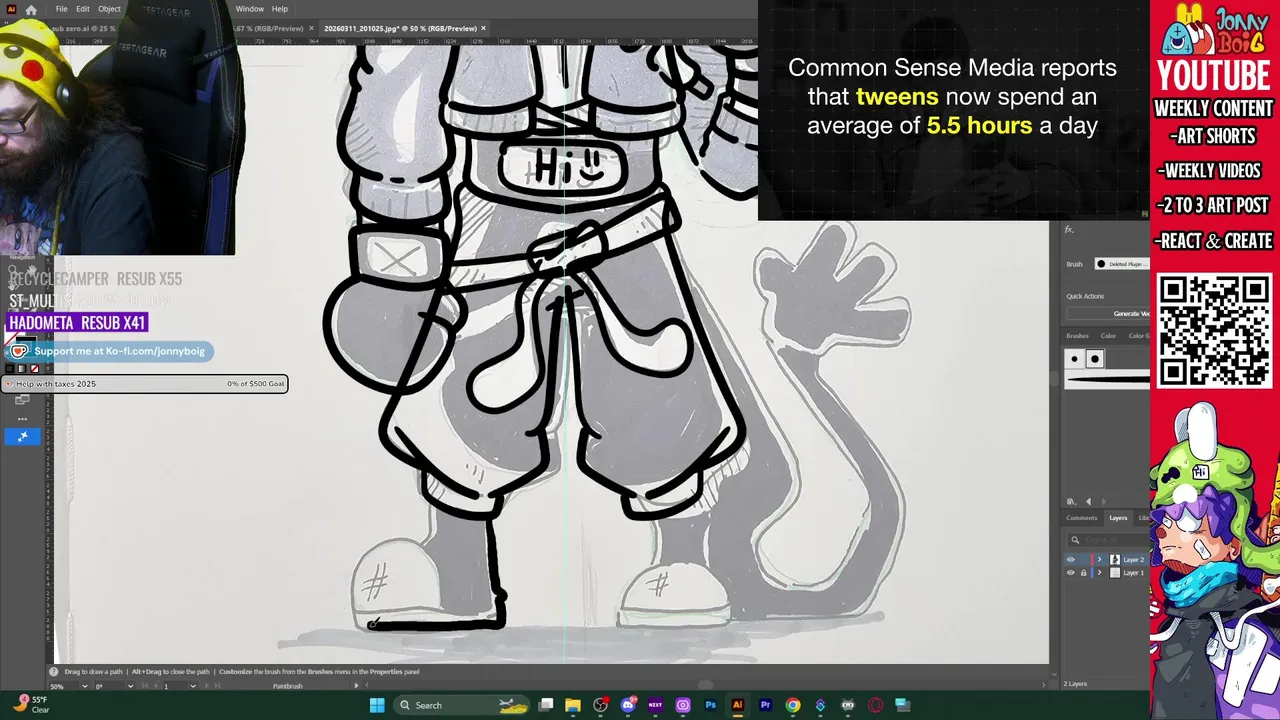Open the Help menu
This screenshot has width=1280, height=720.
pos(280,9)
